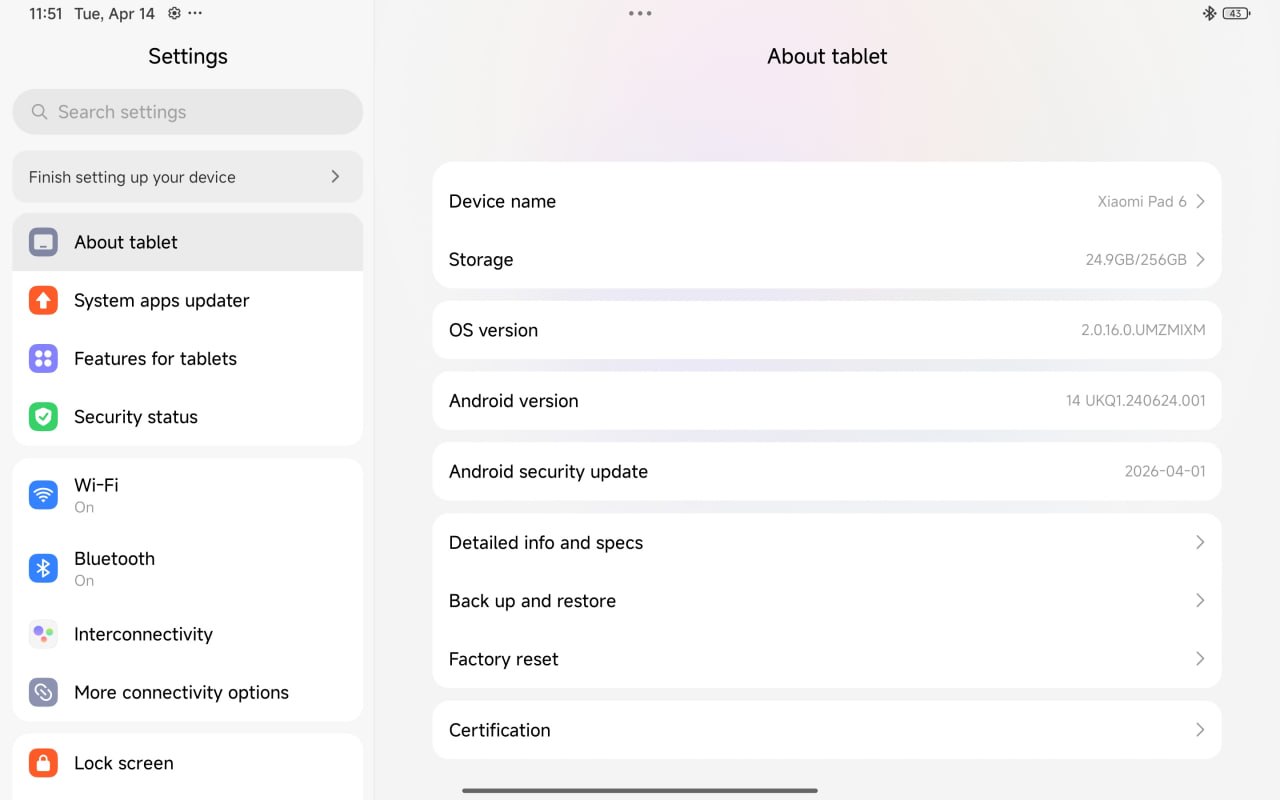
Task: Click the Interconnectivity colored dots icon
Action: pyautogui.click(x=43, y=634)
